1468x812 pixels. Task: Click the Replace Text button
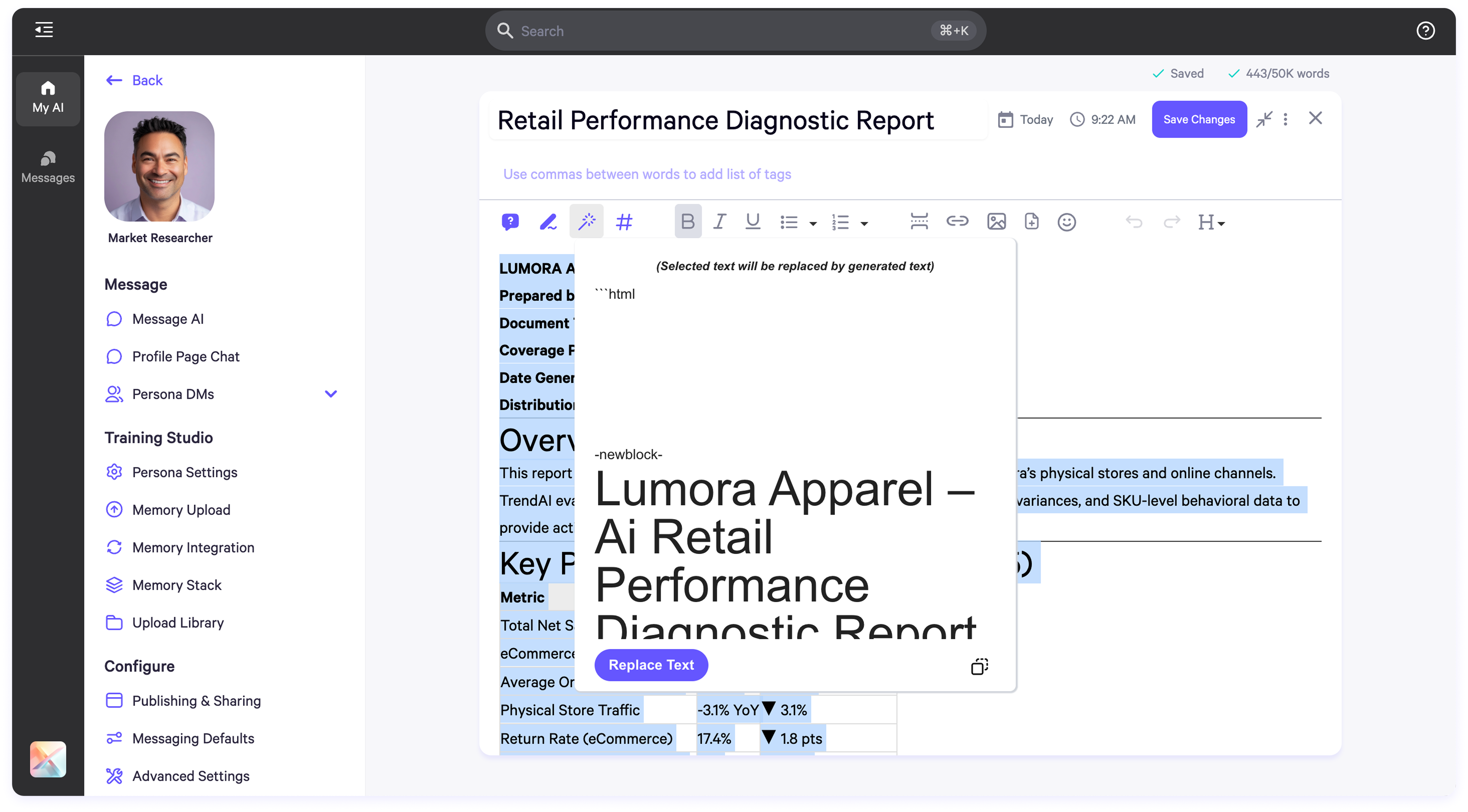[x=651, y=665]
